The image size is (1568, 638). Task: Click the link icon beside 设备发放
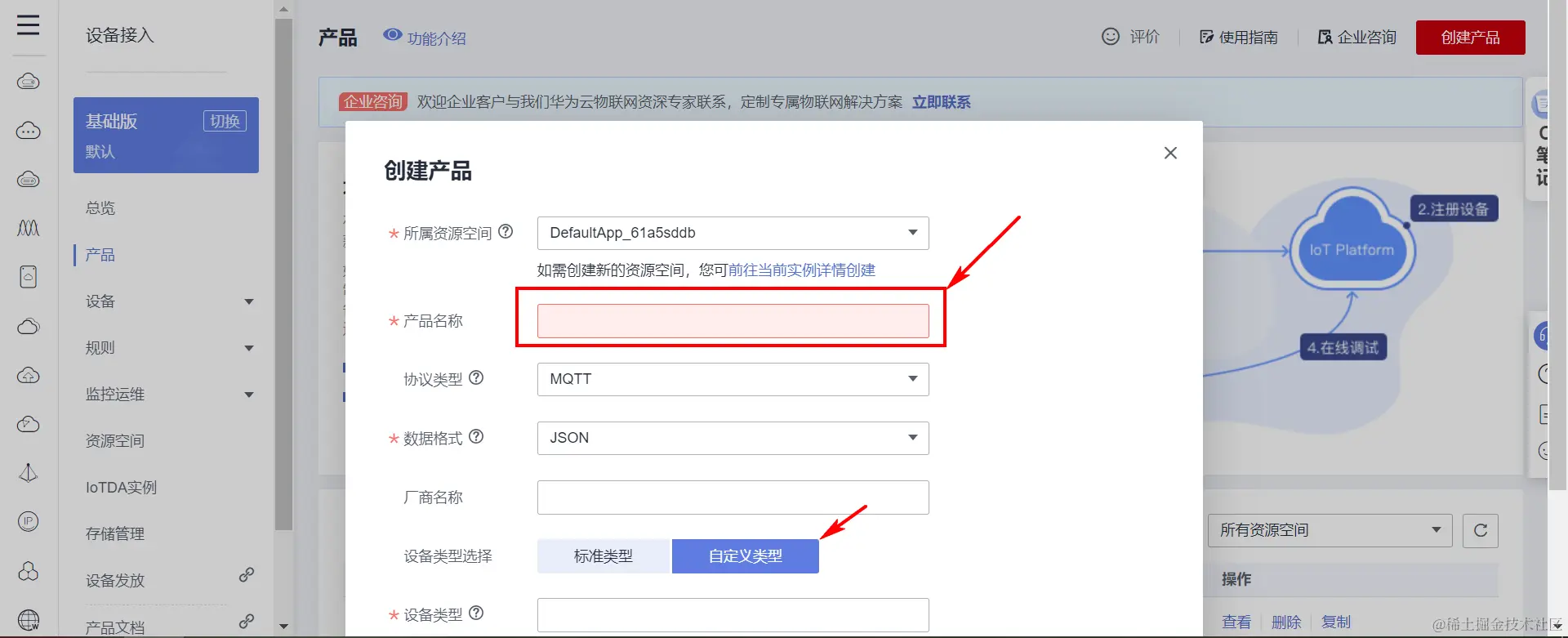tap(246, 575)
